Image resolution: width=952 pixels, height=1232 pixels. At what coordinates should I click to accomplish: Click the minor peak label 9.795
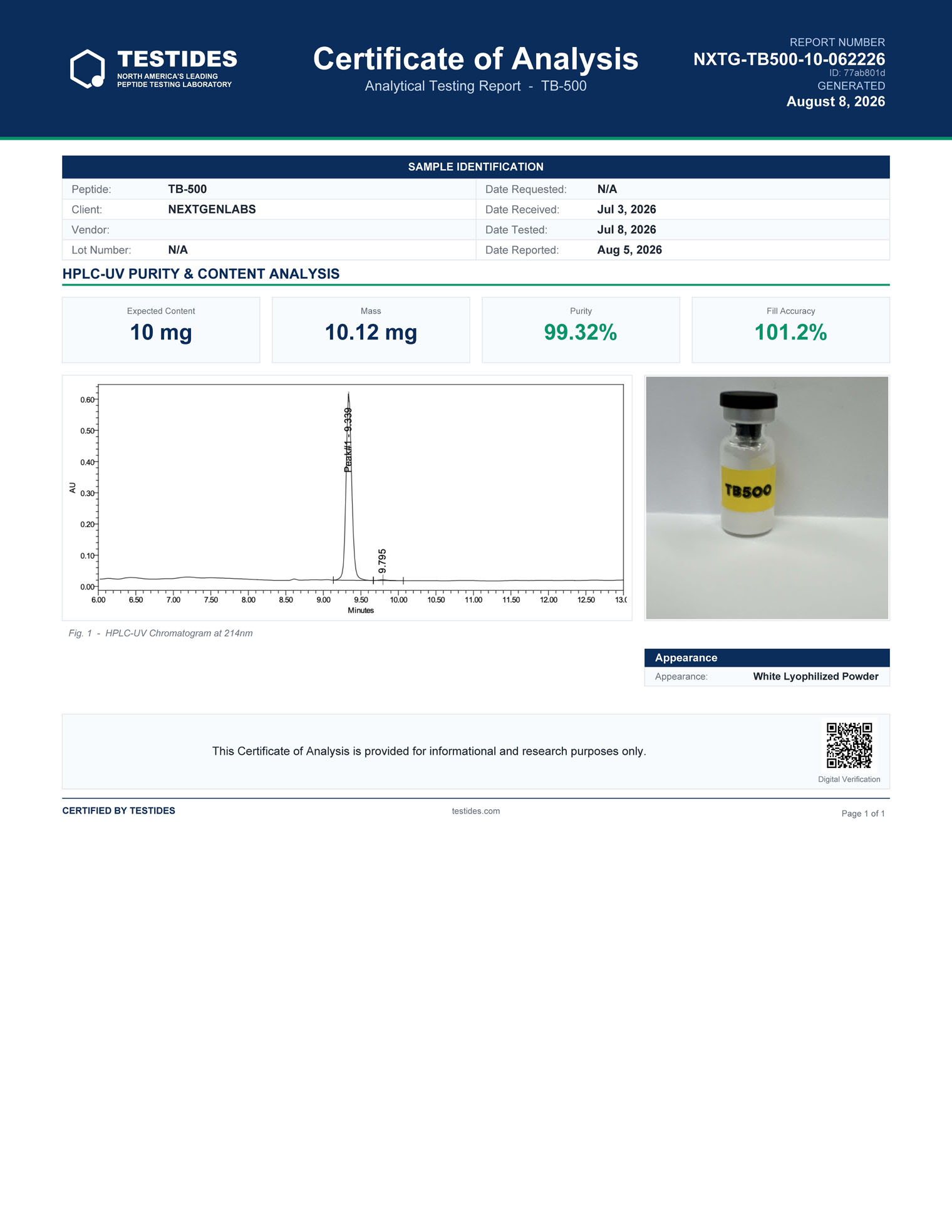pyautogui.click(x=382, y=561)
